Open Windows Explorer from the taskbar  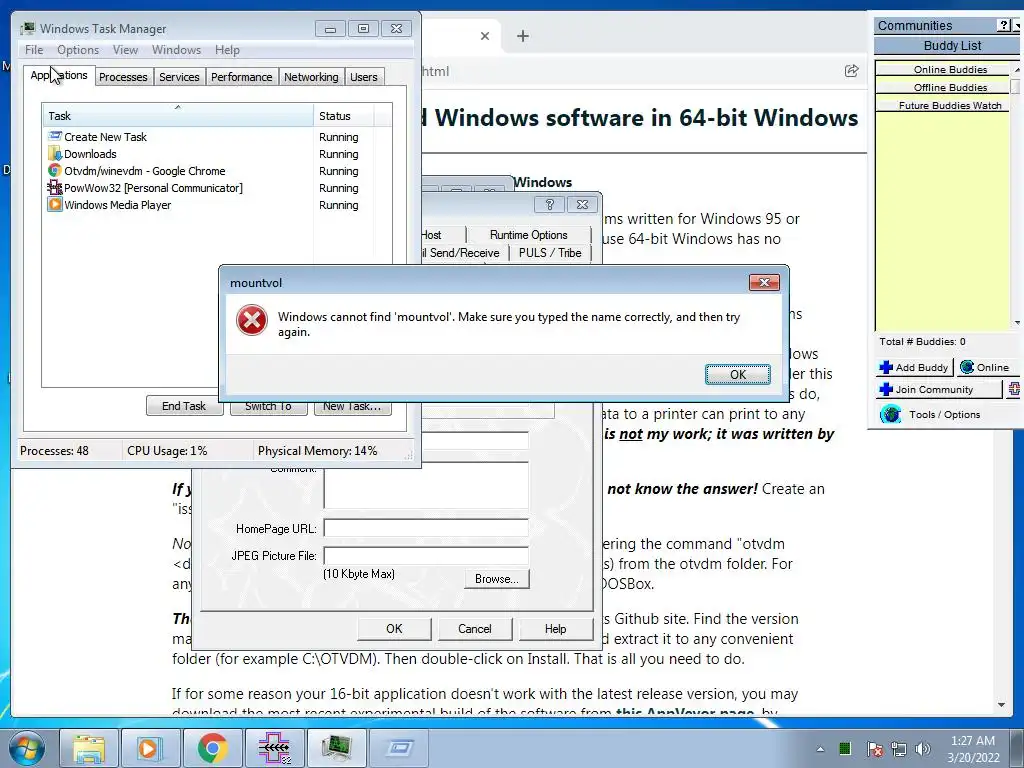[89, 748]
